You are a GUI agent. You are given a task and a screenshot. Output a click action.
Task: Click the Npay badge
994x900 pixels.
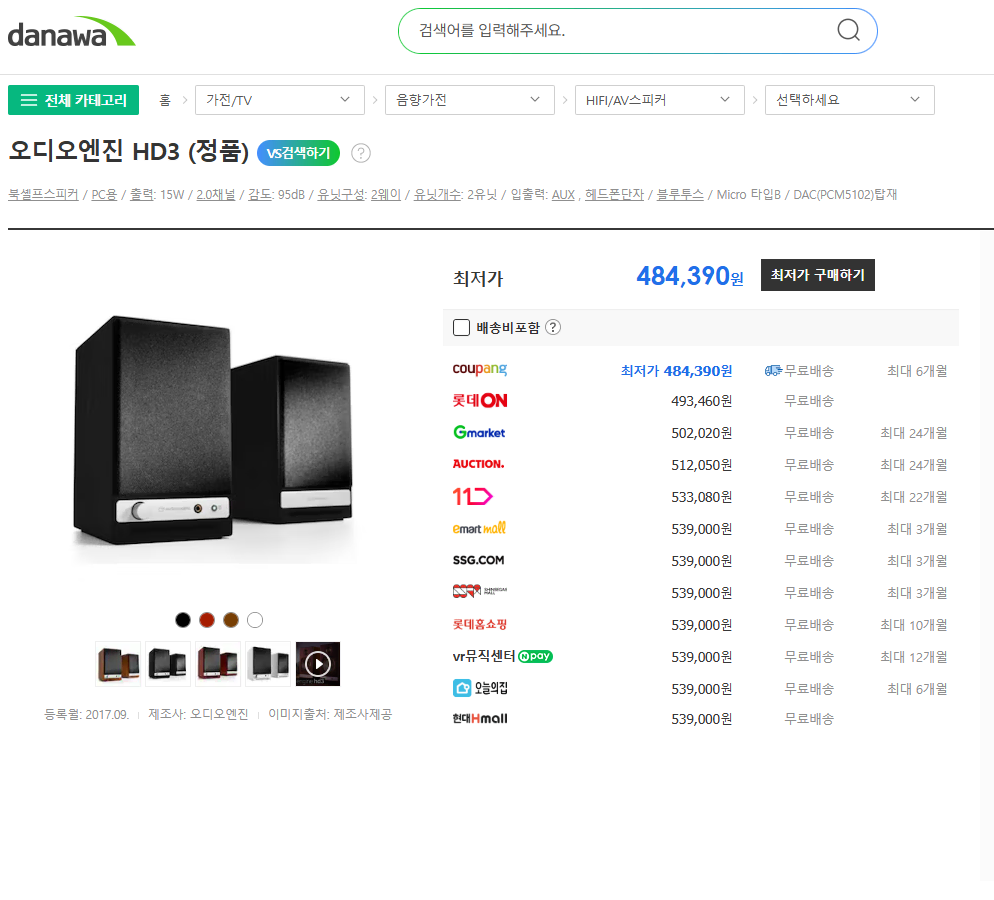pyautogui.click(x=536, y=657)
